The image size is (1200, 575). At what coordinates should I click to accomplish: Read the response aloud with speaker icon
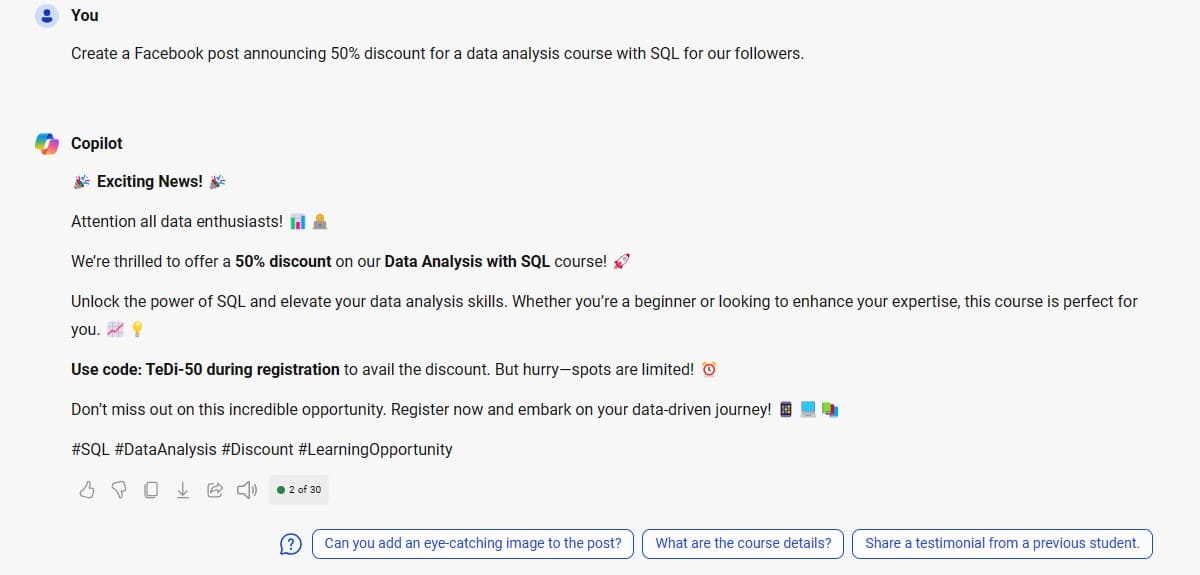pyautogui.click(x=246, y=490)
